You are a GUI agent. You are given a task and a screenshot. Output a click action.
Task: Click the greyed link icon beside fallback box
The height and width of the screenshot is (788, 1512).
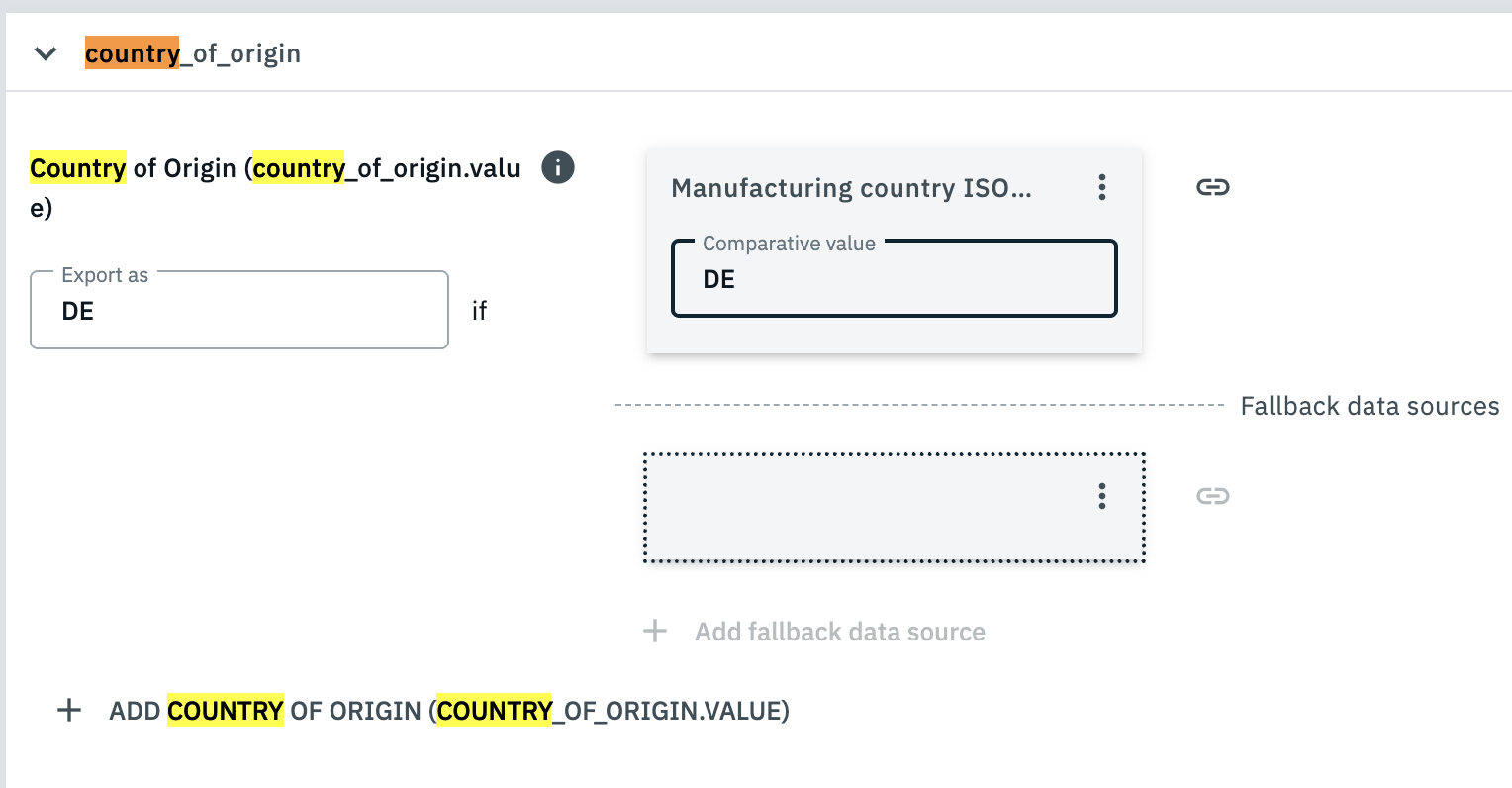pos(1212,496)
